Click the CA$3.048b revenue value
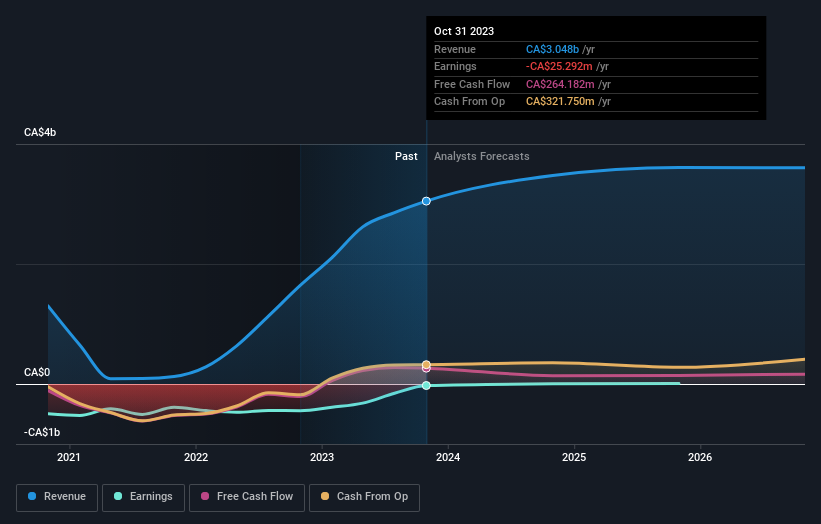This screenshot has width=821, height=524. point(552,49)
